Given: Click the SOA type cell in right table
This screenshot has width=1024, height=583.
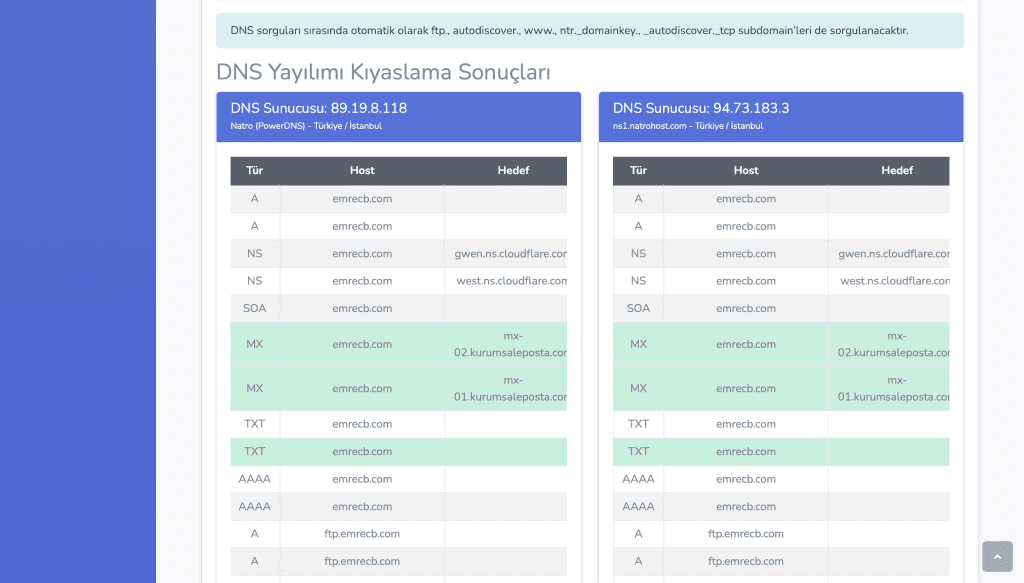Looking at the screenshot, I should tap(638, 308).
